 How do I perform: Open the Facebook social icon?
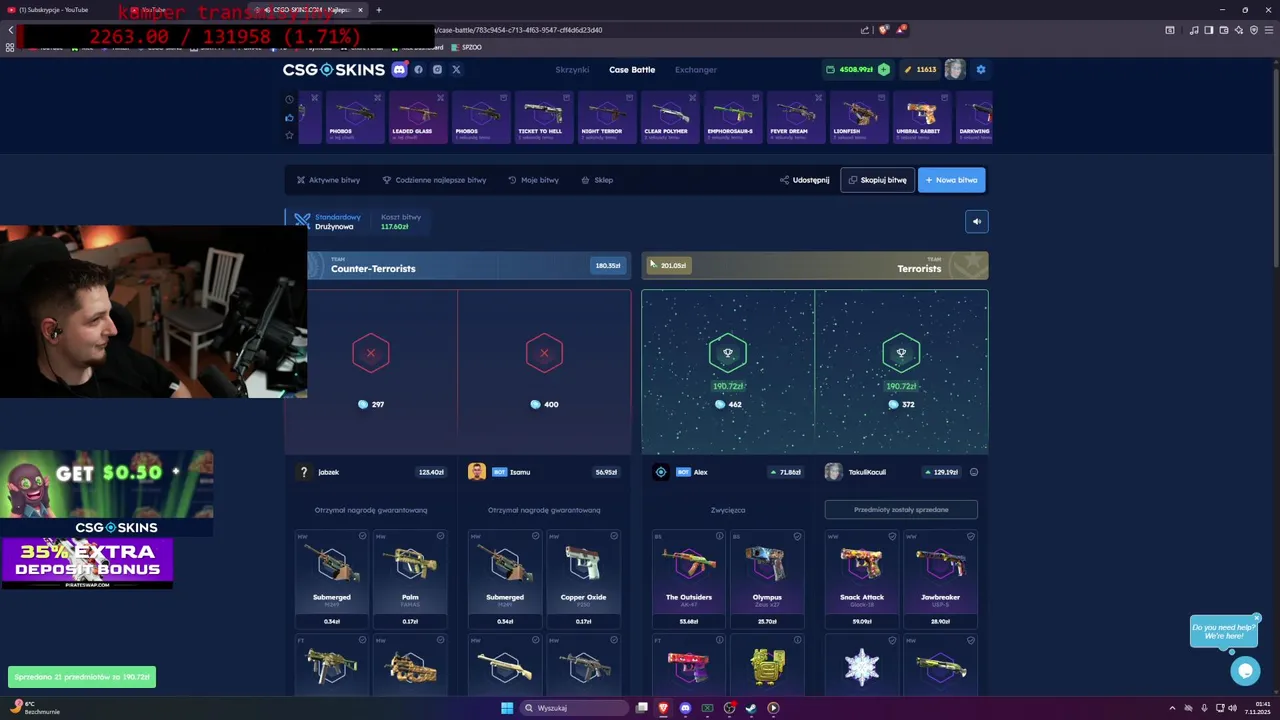click(x=418, y=69)
